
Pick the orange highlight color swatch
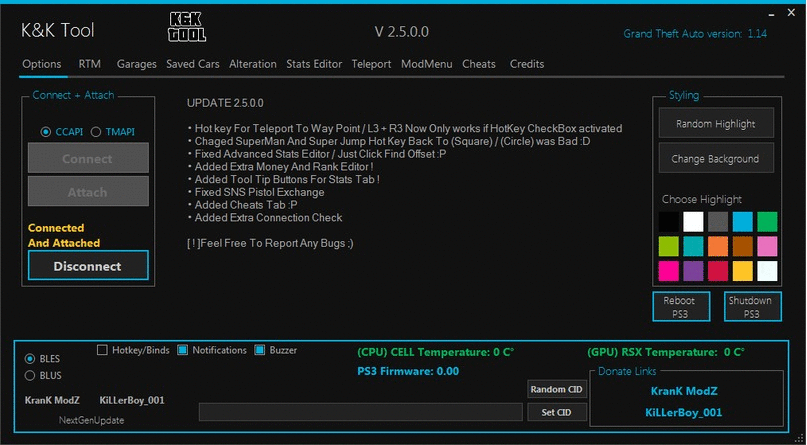tap(717, 246)
